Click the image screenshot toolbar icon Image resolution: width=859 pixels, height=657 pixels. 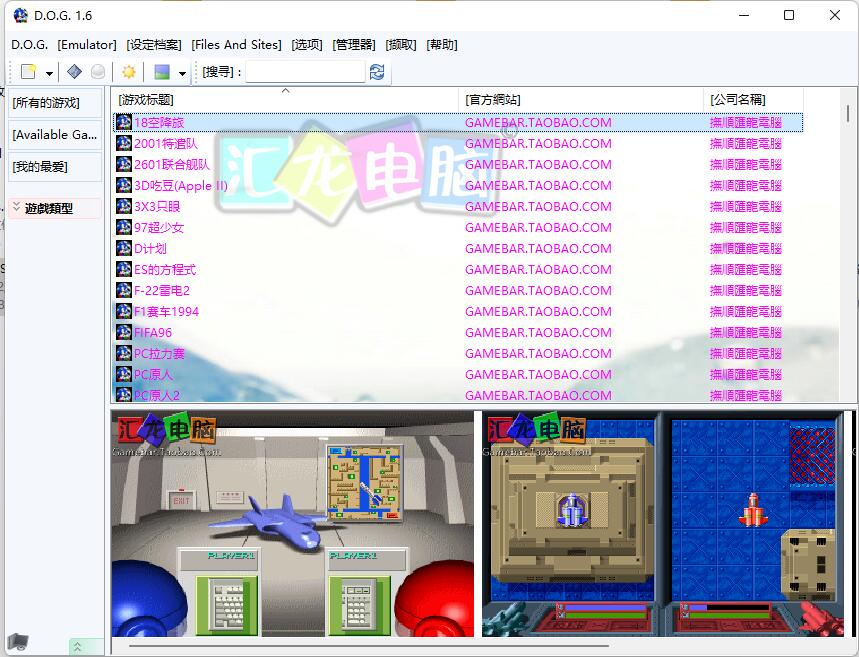click(160, 72)
